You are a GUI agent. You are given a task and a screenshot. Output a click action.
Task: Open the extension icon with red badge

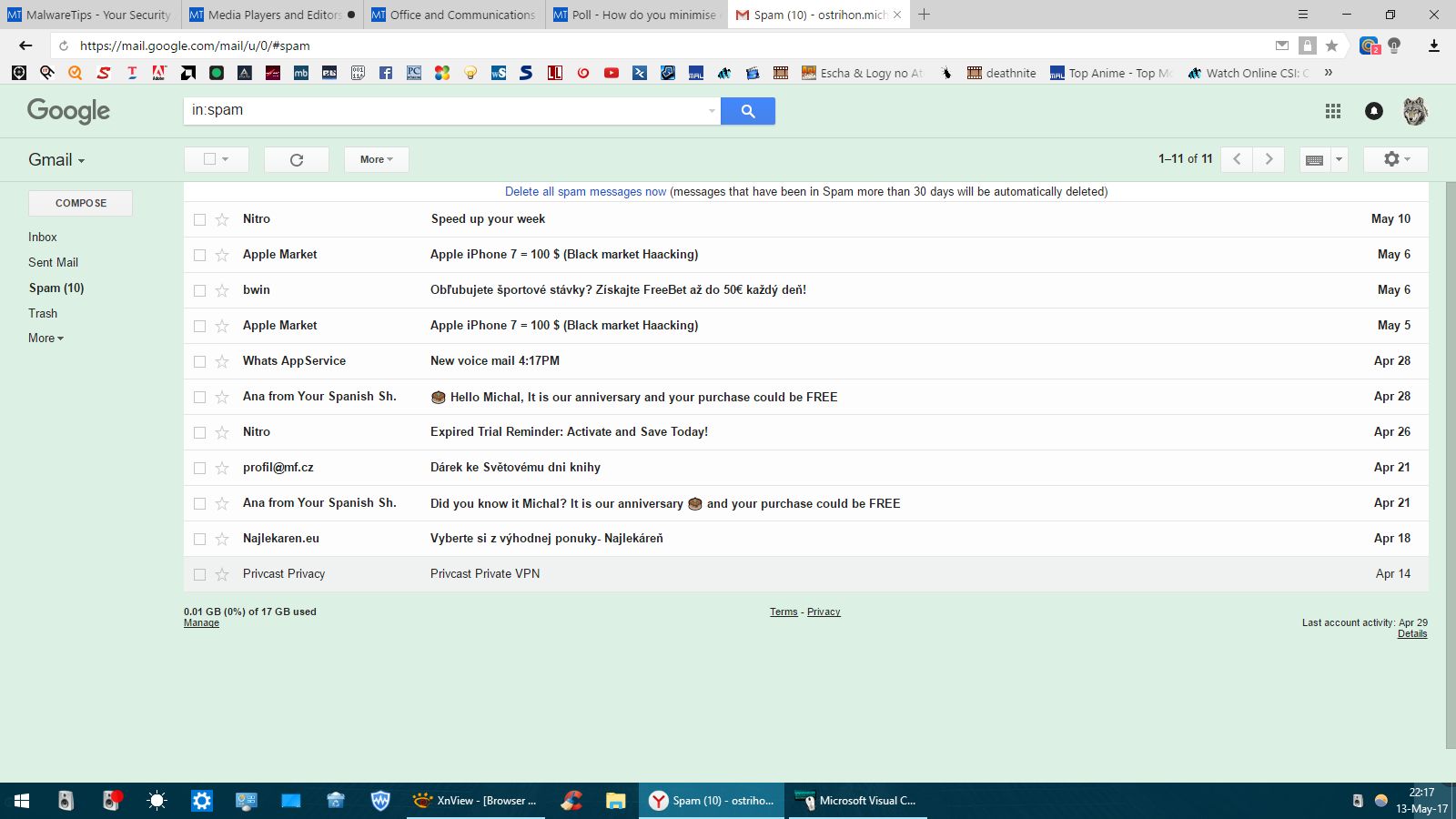pos(1369,45)
